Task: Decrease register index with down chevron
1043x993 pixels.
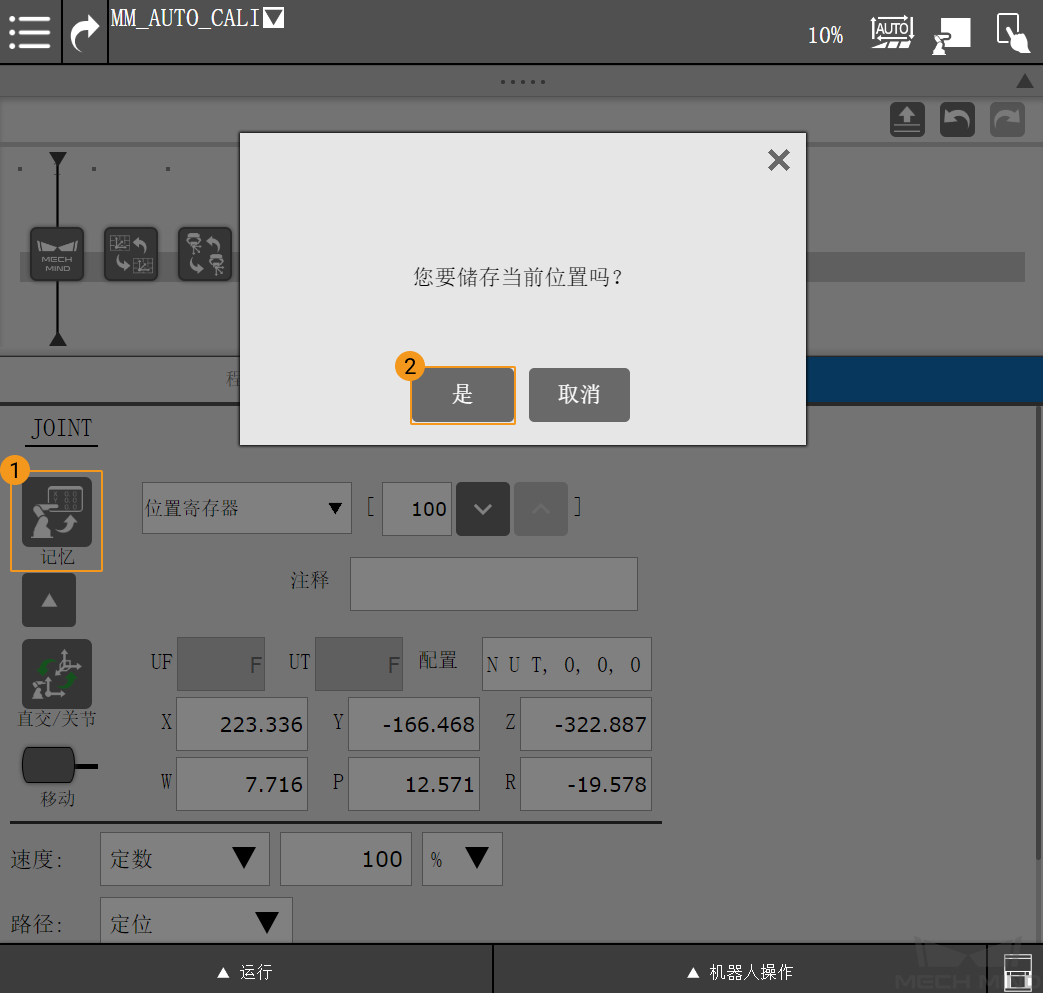Action: [483, 509]
